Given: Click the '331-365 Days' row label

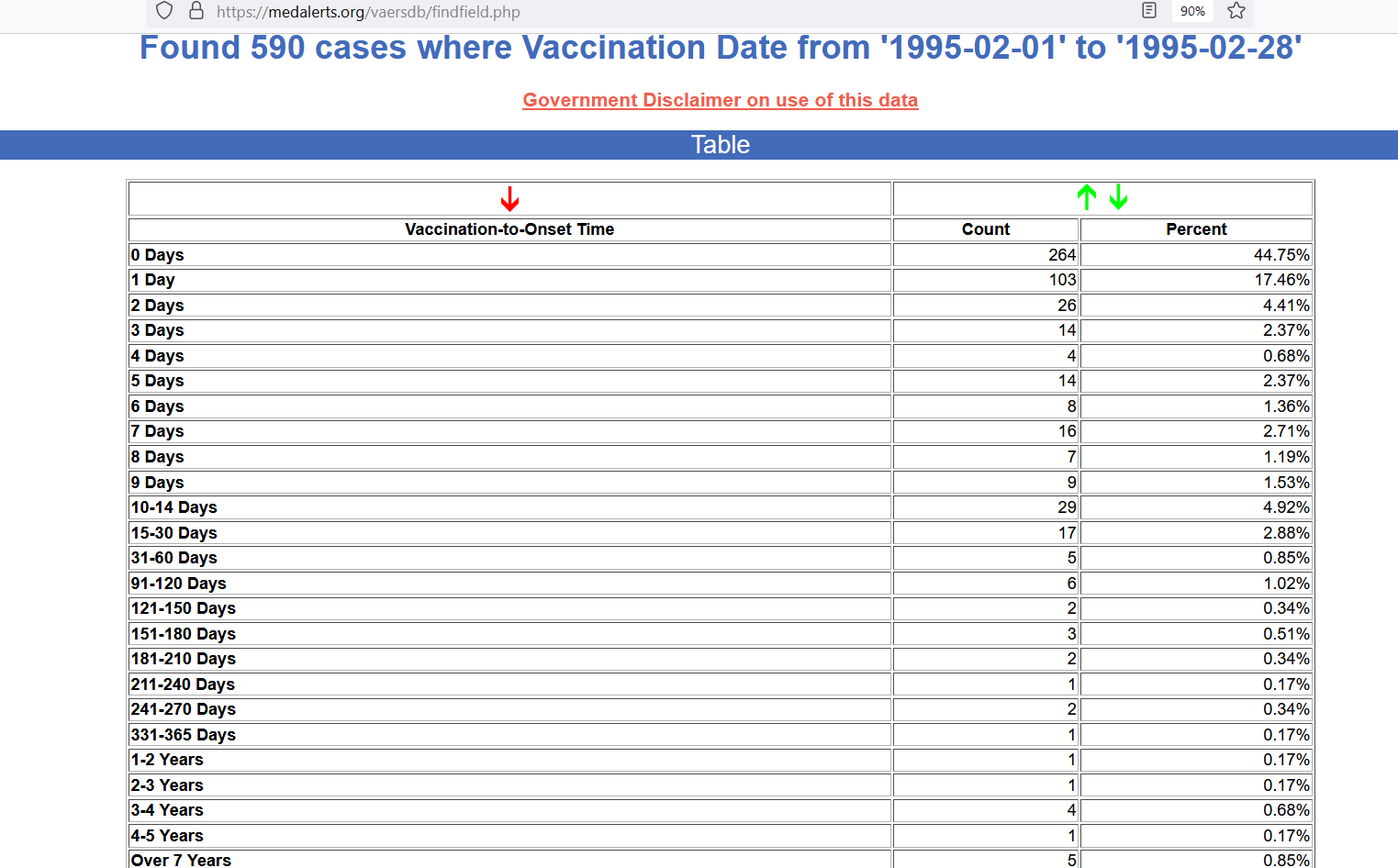Looking at the screenshot, I should (x=184, y=735).
